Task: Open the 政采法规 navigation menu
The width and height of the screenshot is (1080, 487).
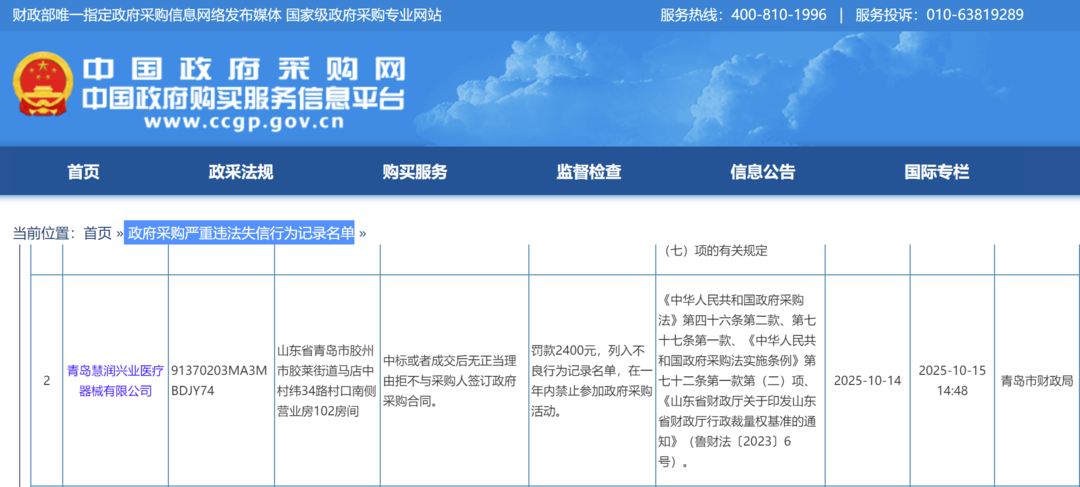Action: pyautogui.click(x=240, y=172)
